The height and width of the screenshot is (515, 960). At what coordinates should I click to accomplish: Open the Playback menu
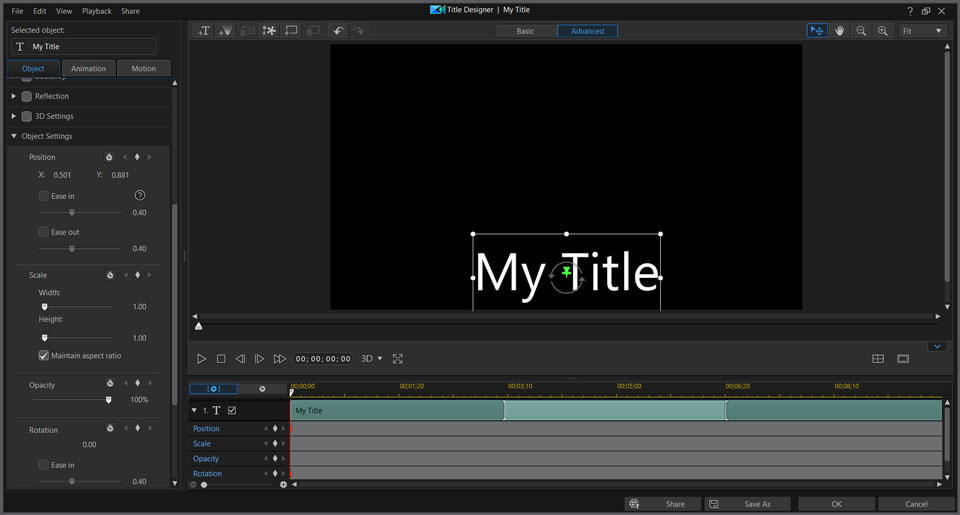click(97, 11)
